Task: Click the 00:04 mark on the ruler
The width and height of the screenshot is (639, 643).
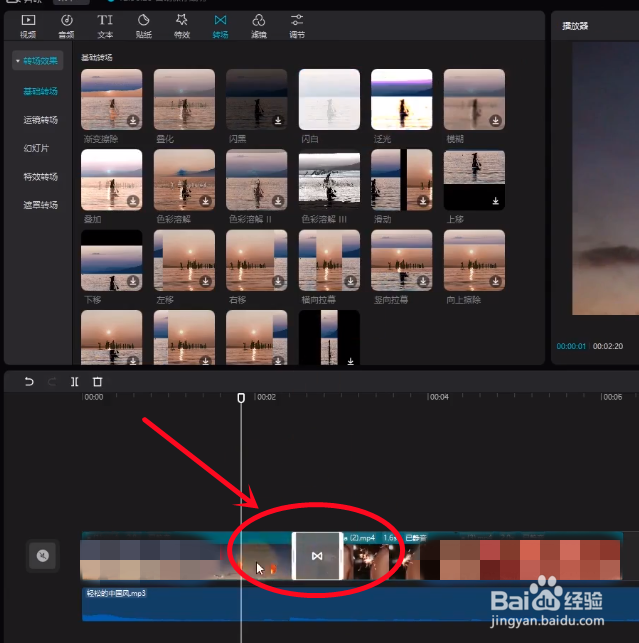Action: [x=438, y=397]
